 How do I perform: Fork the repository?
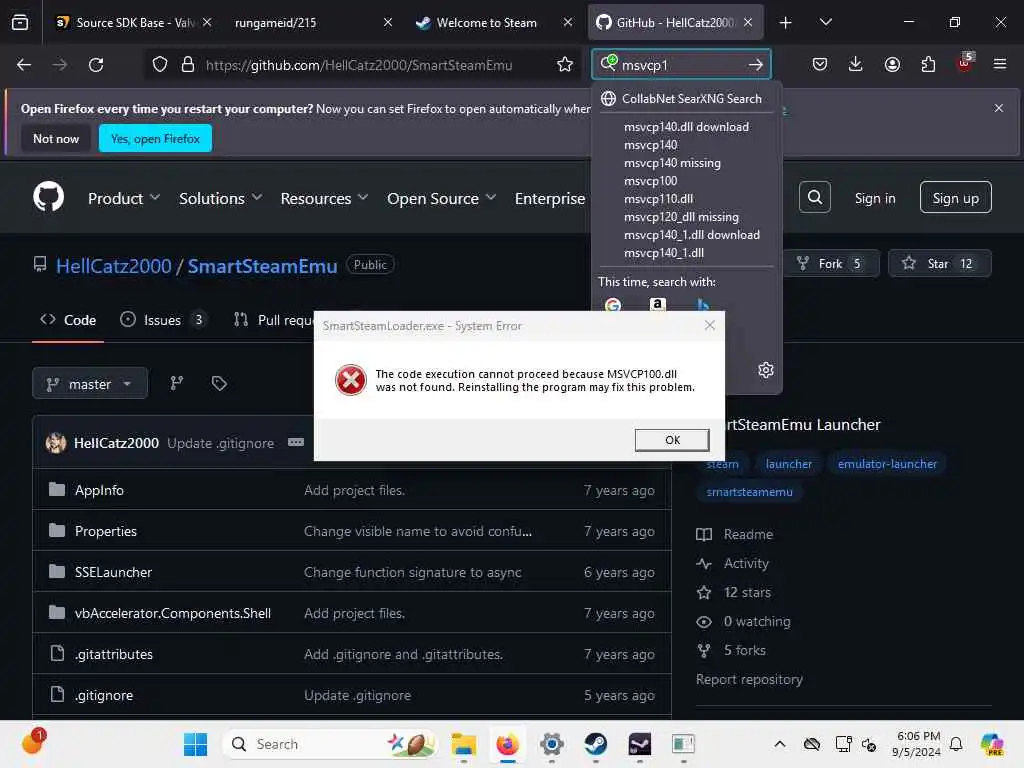click(x=831, y=263)
